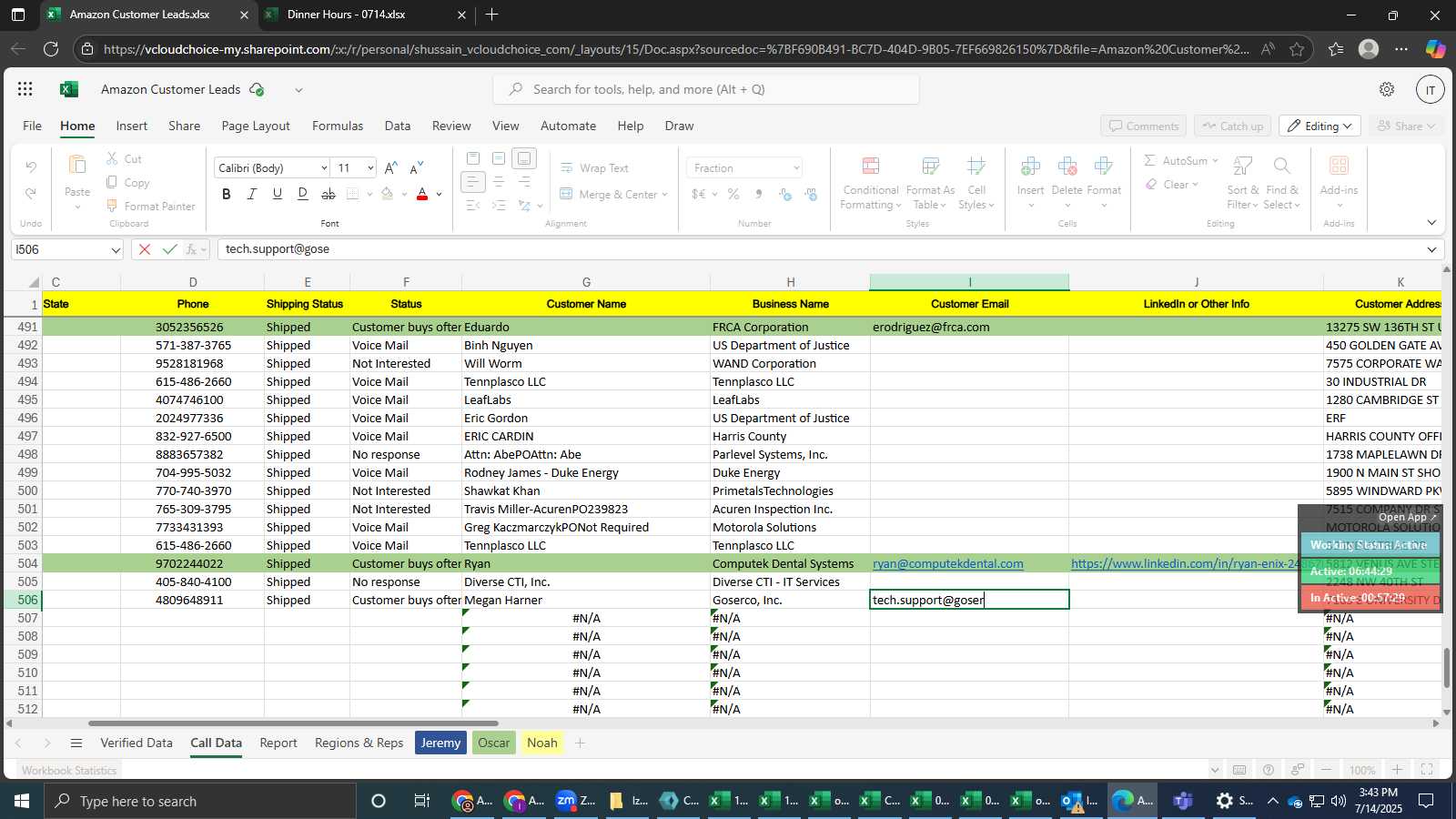Screen dimensions: 1456x819
Task: Click the search box for tools and help
Action: [x=706, y=89]
